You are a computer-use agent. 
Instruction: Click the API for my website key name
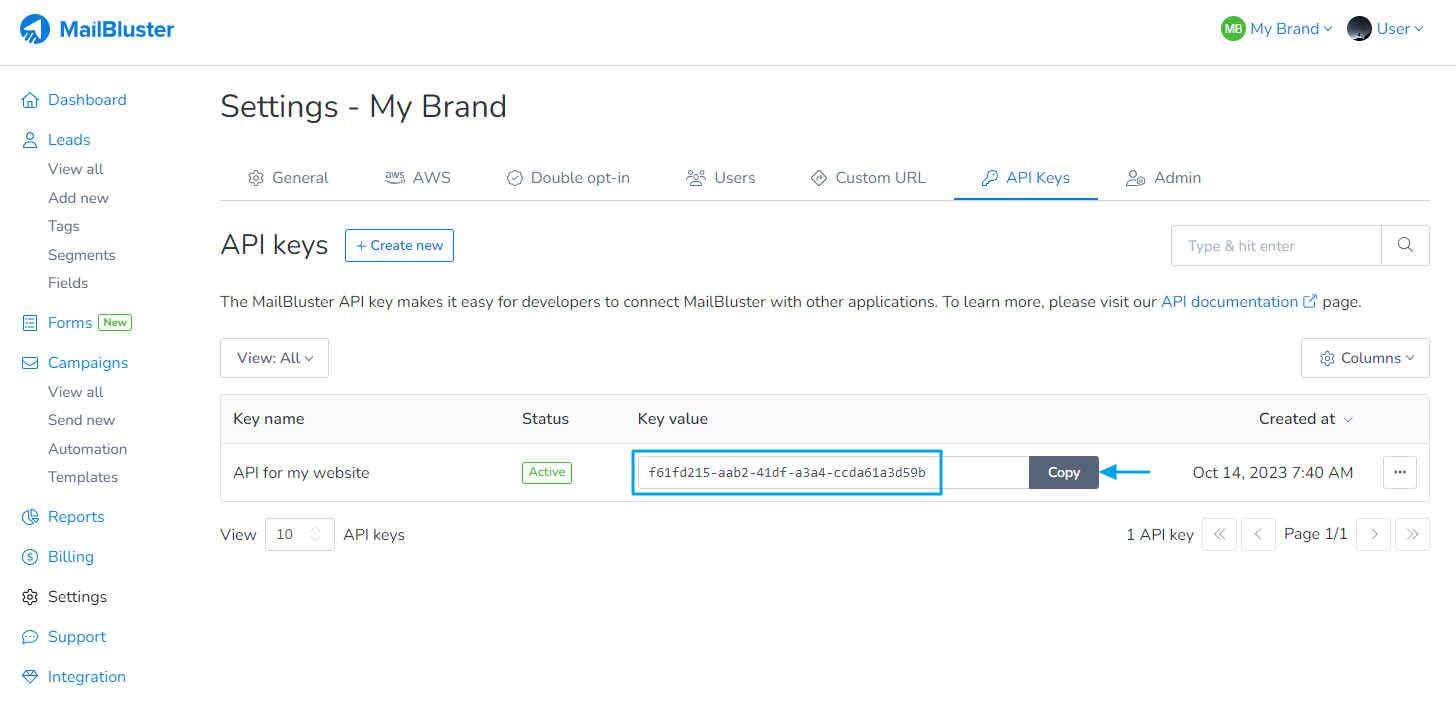[301, 473]
